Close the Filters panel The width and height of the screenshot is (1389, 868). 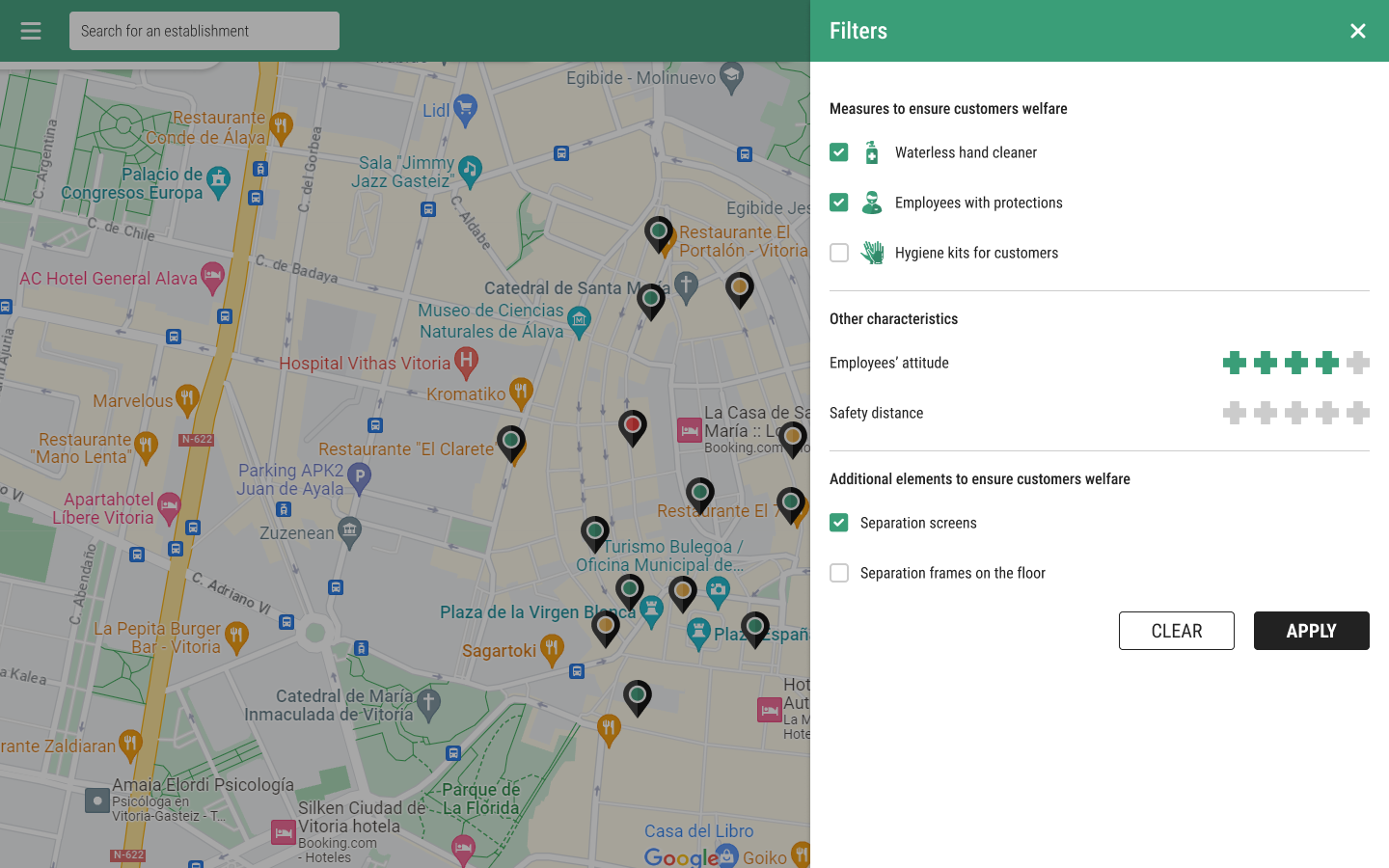click(1358, 31)
